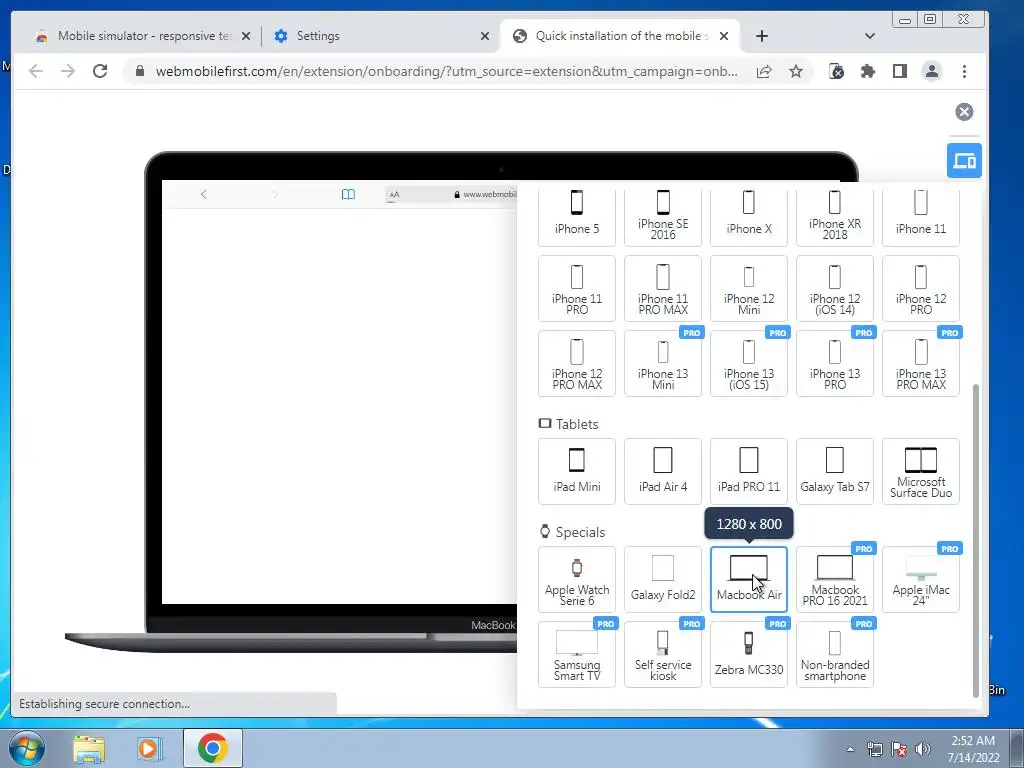This screenshot has width=1024, height=768.
Task: Select the iPhone SE 2016 device
Action: 663,216
